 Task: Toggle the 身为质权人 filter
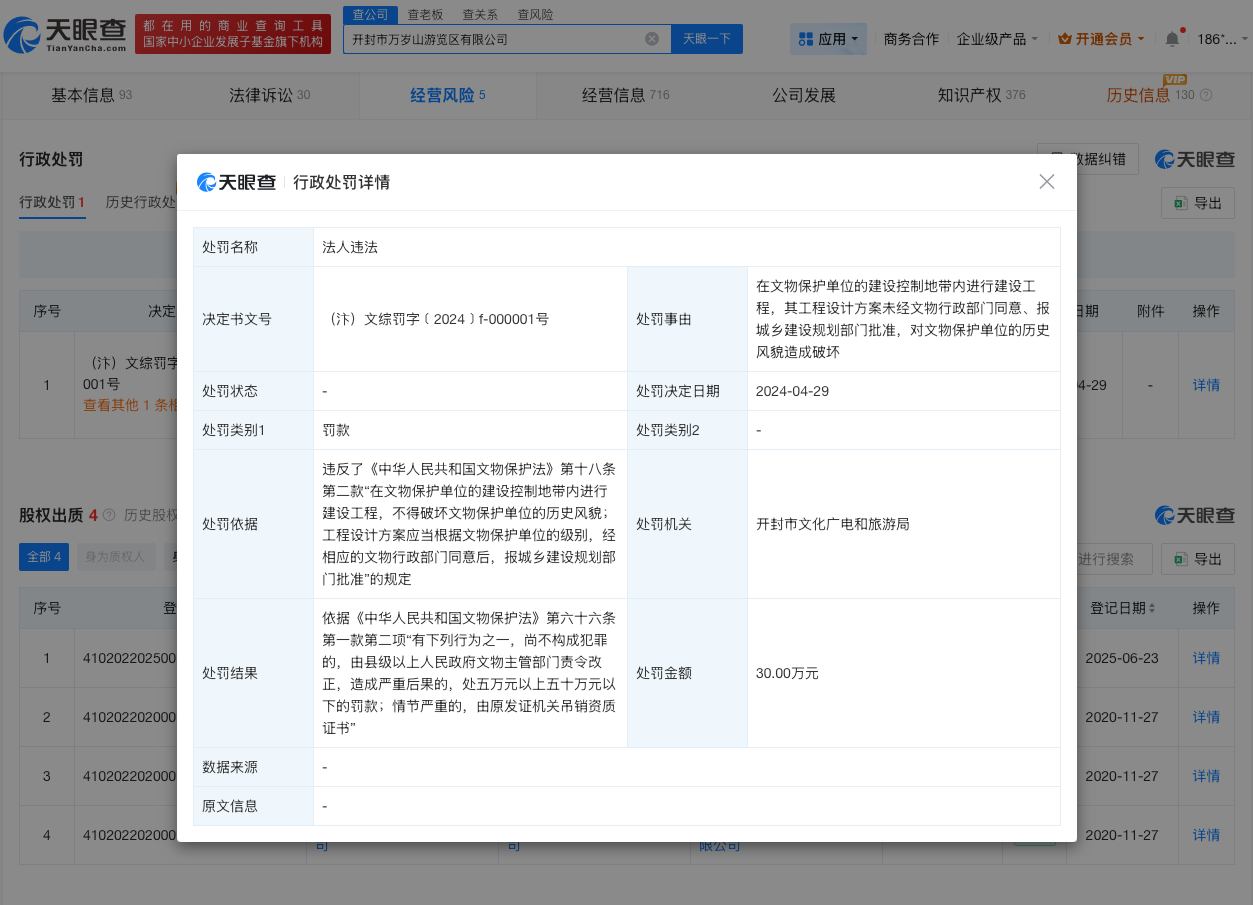tap(116, 557)
